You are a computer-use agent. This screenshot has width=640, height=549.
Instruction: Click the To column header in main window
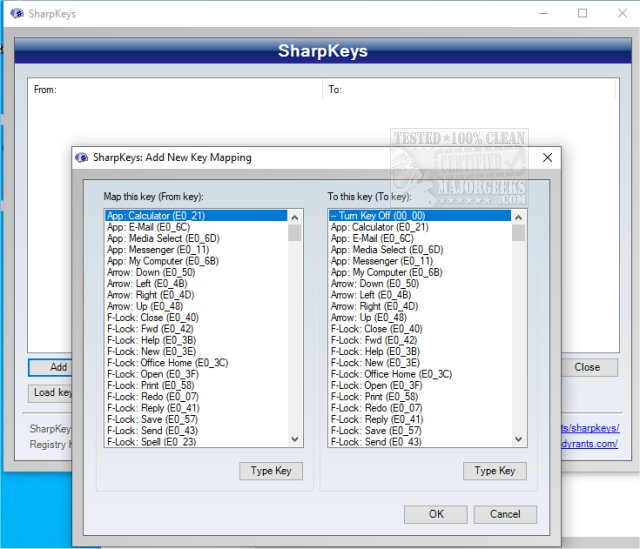(x=469, y=89)
